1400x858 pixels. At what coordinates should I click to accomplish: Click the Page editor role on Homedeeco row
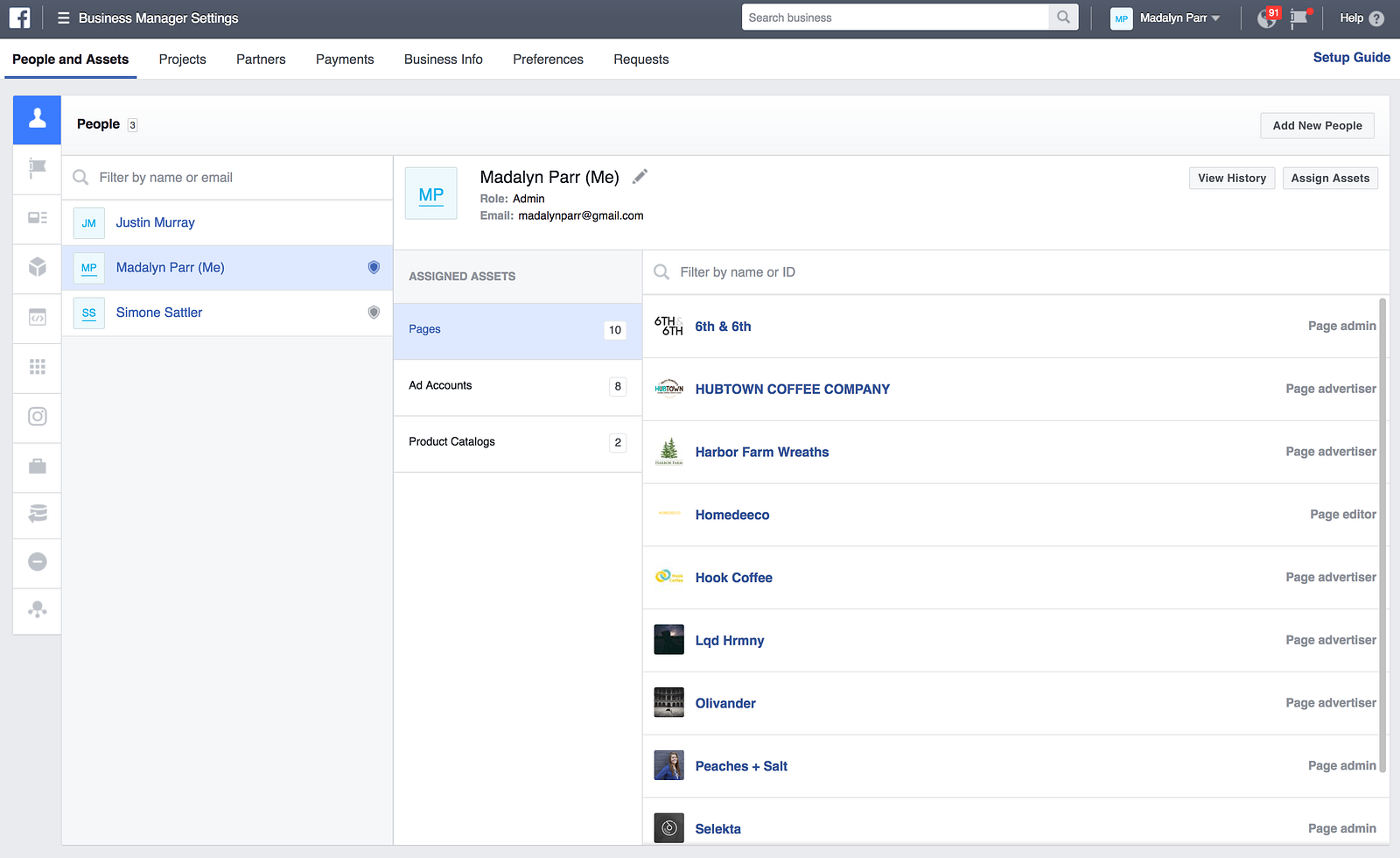pyautogui.click(x=1342, y=515)
